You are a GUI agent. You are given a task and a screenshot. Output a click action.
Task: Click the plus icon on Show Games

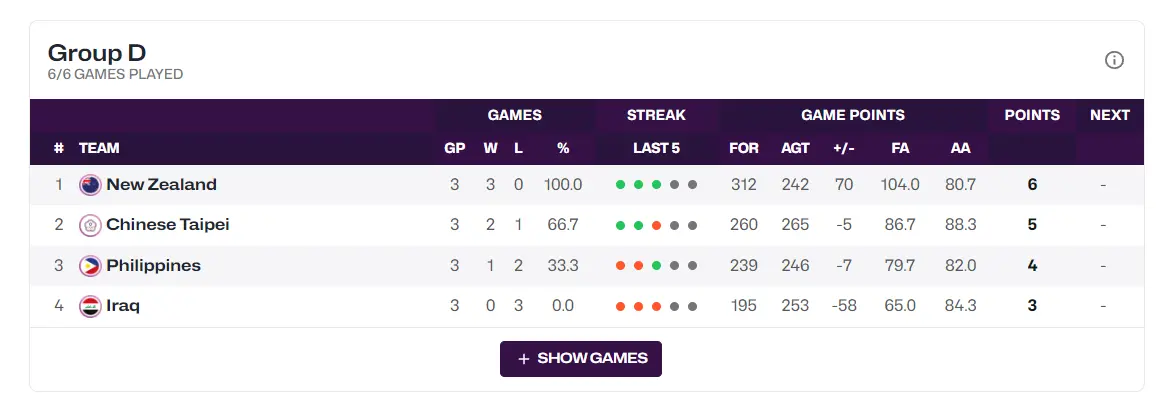point(524,359)
